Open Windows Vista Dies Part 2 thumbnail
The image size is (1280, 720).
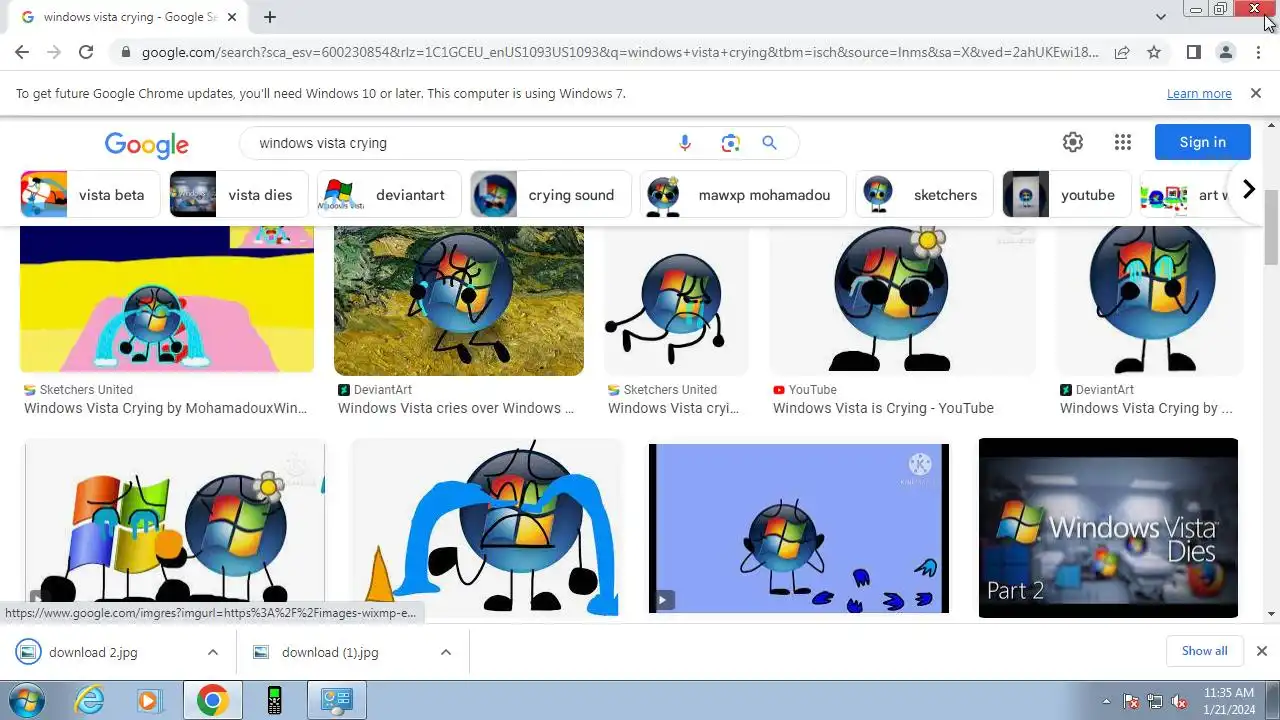click(1108, 528)
